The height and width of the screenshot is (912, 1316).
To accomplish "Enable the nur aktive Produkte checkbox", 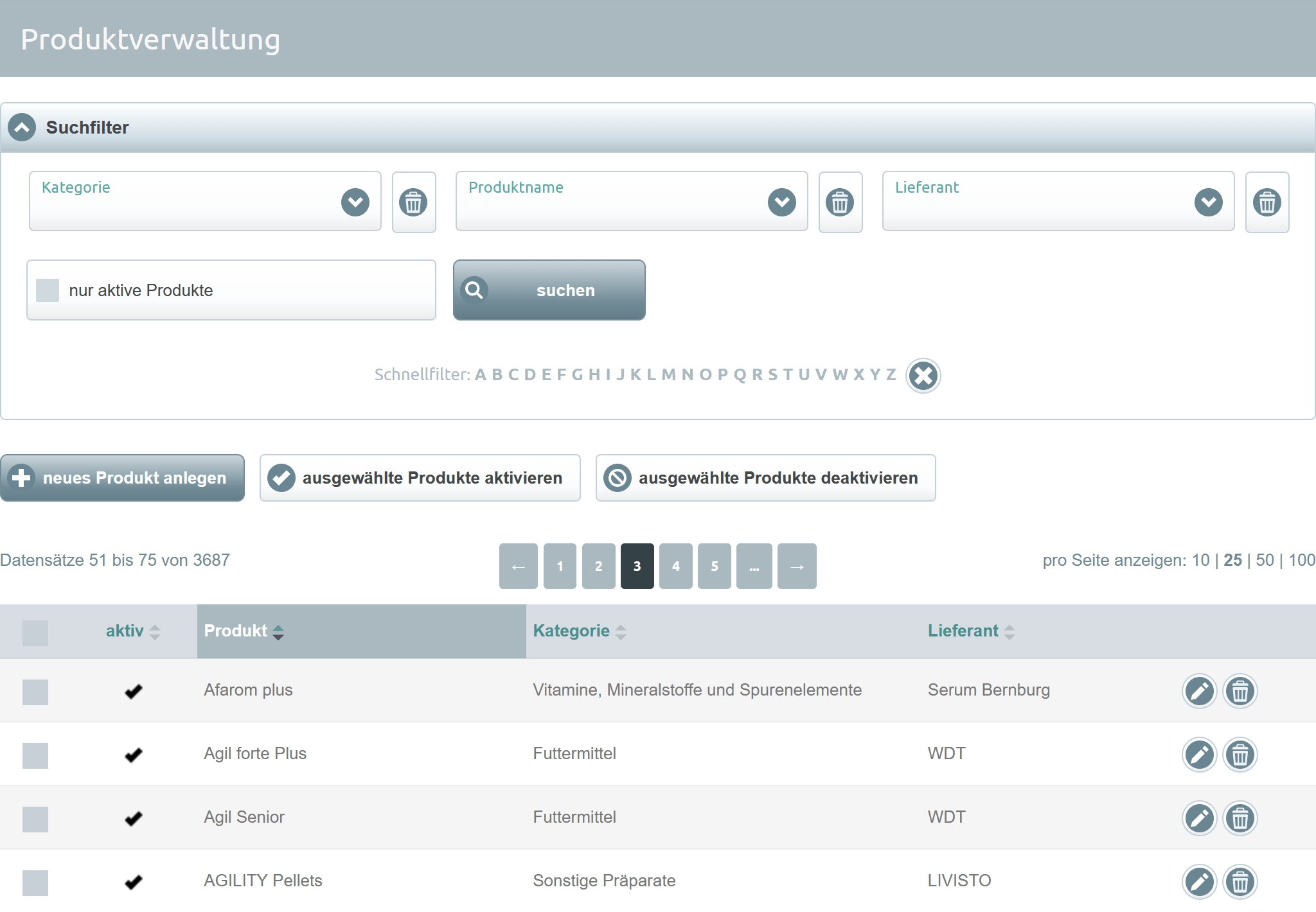I will (48, 290).
